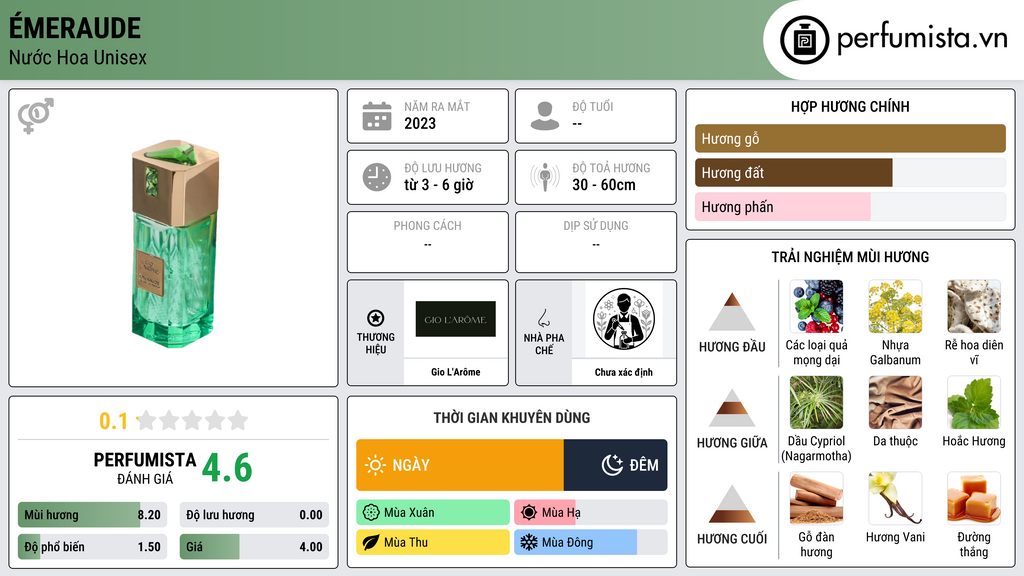Viewport: 1024px width, 576px height.
Task: Click the ÉMERAUDE title heading
Action: coord(75,27)
